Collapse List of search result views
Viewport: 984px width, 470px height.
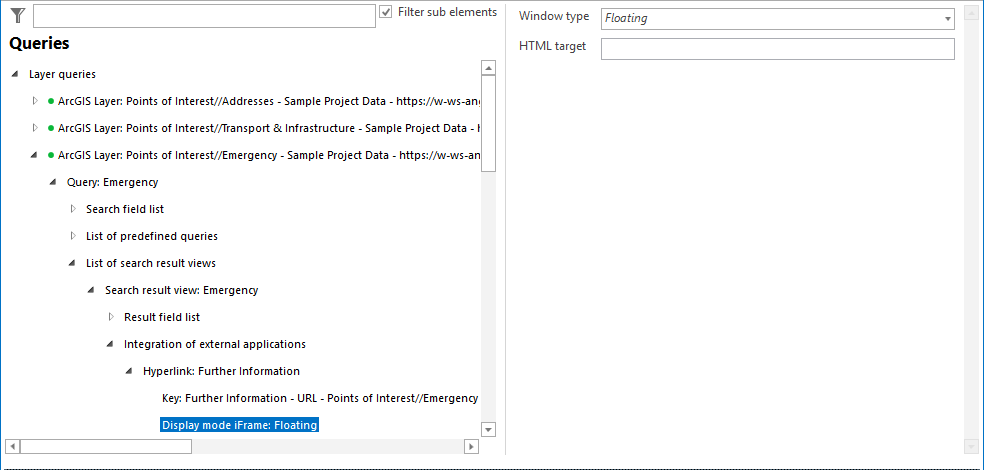click(x=72, y=264)
